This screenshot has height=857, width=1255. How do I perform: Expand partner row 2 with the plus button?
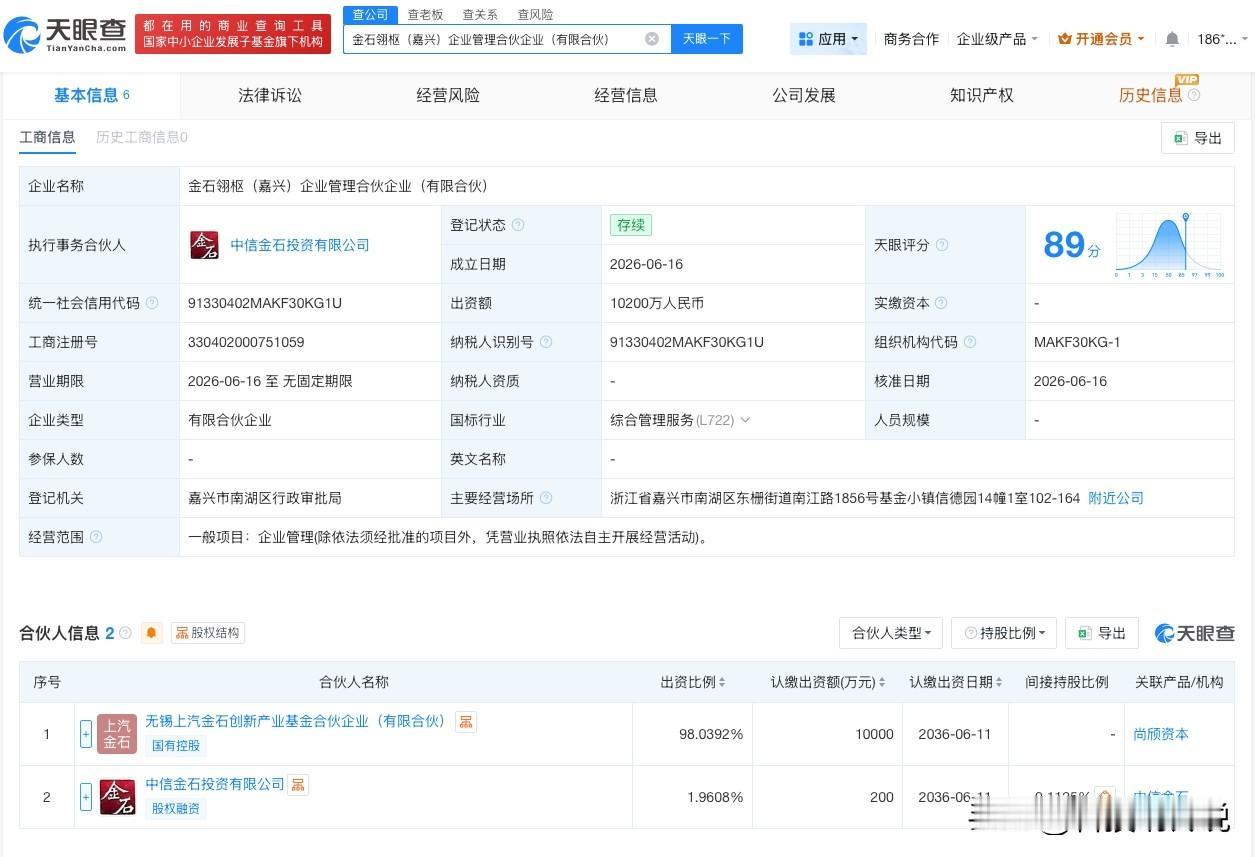coord(86,797)
